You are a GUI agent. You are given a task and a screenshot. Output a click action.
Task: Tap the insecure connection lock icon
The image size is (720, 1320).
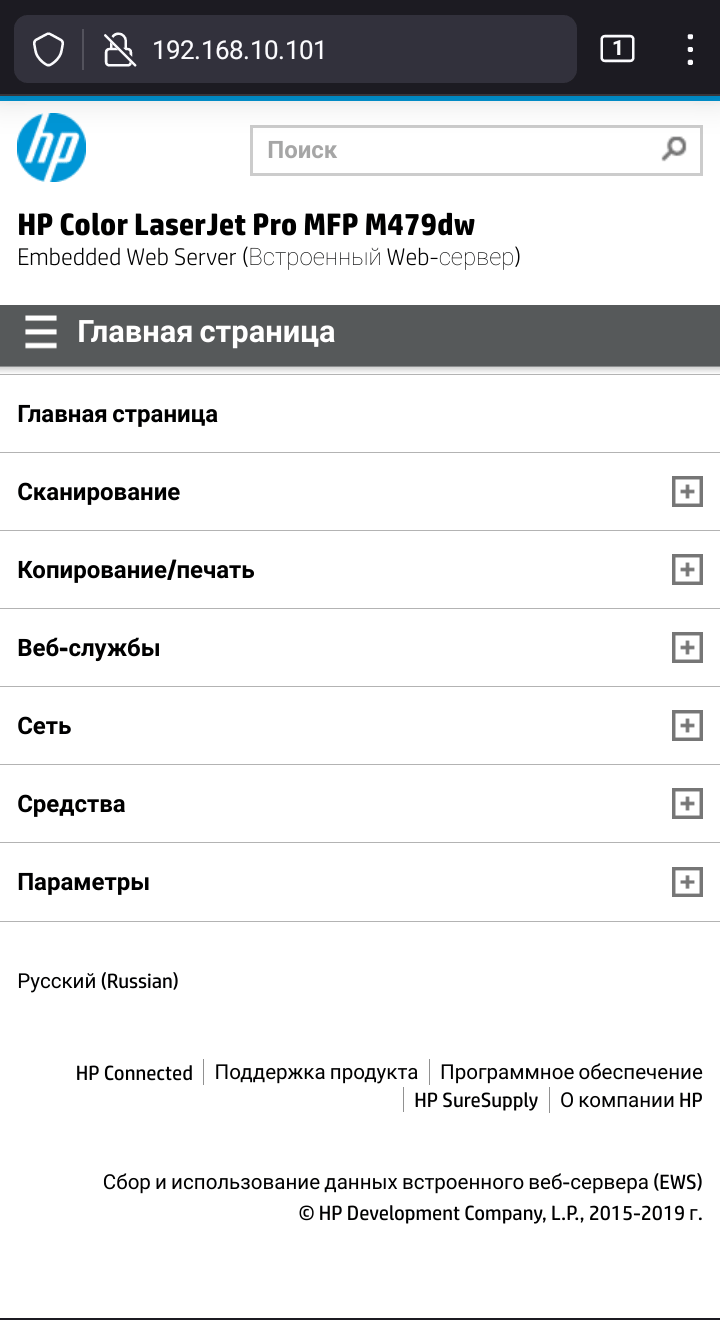(x=120, y=49)
